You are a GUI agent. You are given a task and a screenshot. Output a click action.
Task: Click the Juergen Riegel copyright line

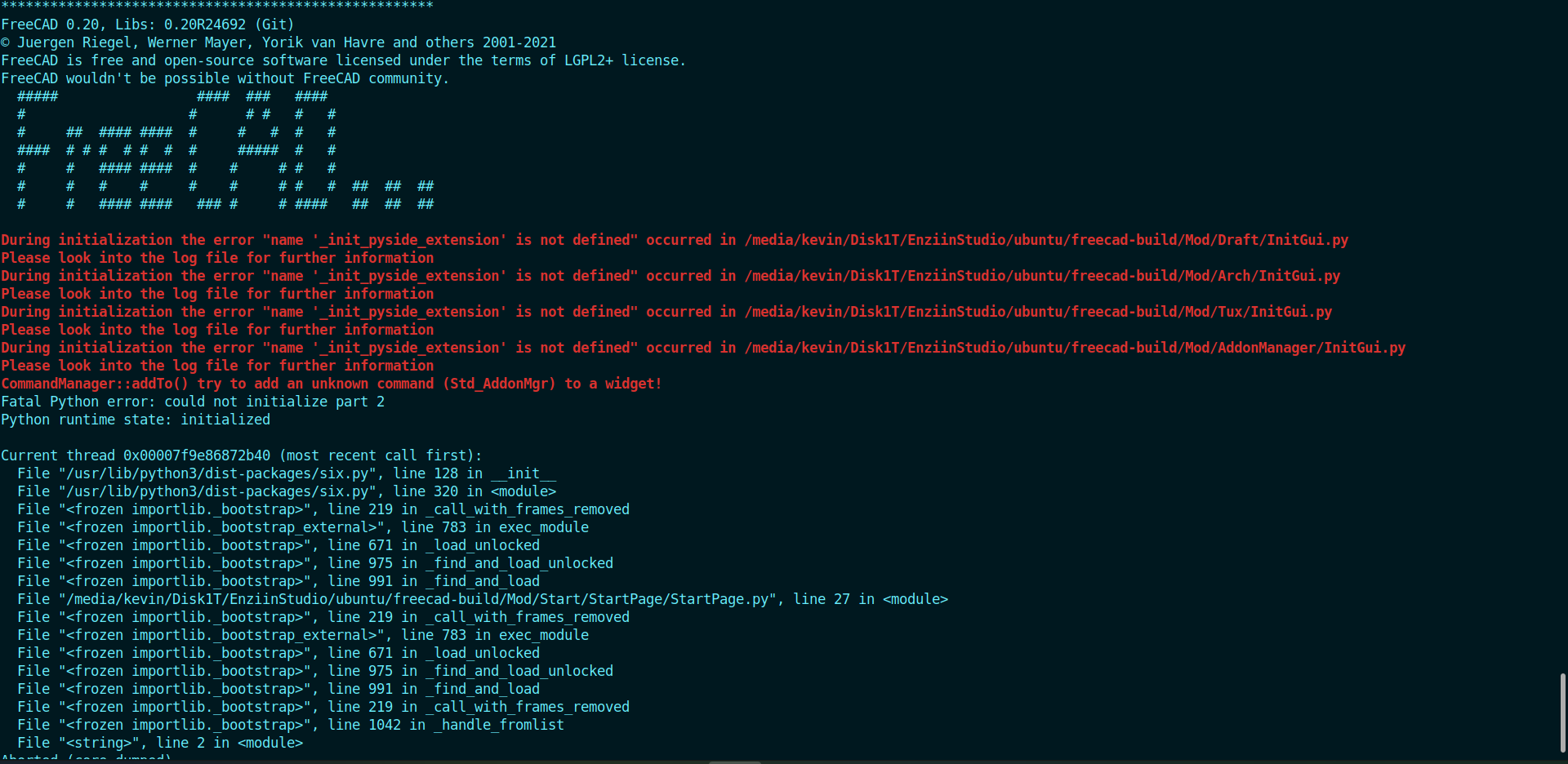pyautogui.click(x=278, y=42)
